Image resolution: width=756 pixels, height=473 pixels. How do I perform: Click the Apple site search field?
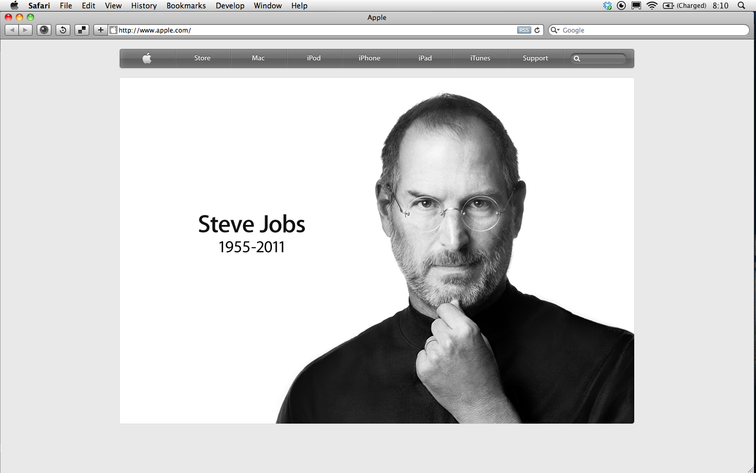pyautogui.click(x=598, y=58)
